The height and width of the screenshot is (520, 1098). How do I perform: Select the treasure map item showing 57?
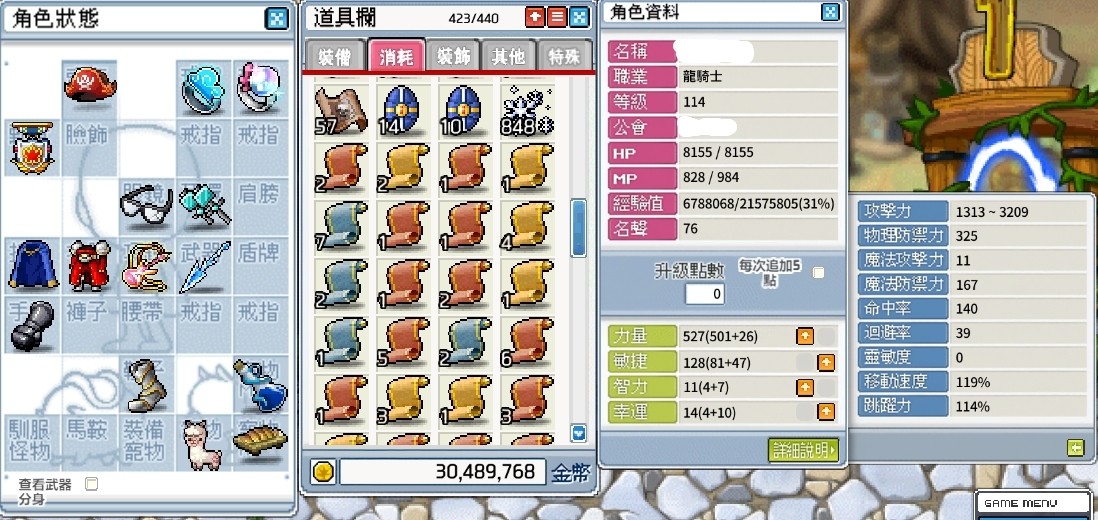point(340,111)
